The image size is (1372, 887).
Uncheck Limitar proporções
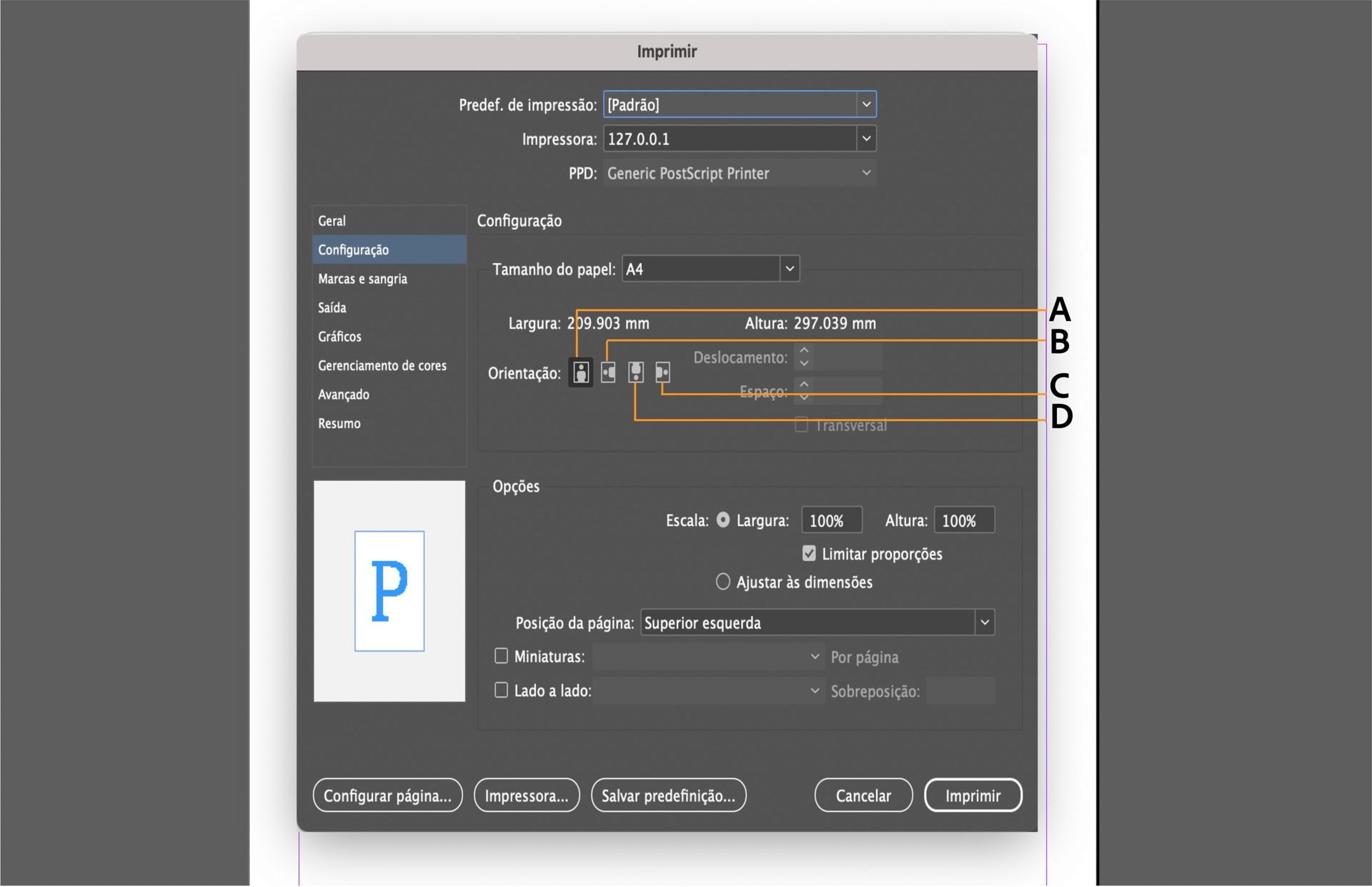[x=808, y=553]
